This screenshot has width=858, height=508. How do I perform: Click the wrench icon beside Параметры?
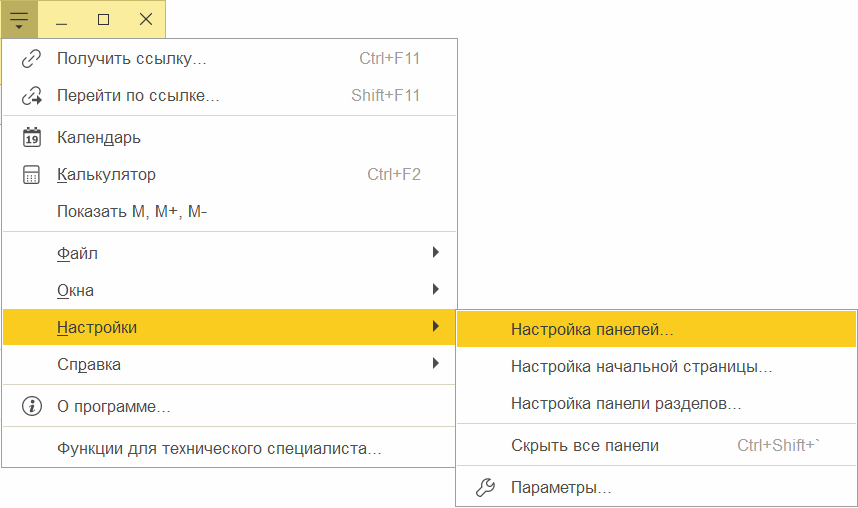click(485, 487)
